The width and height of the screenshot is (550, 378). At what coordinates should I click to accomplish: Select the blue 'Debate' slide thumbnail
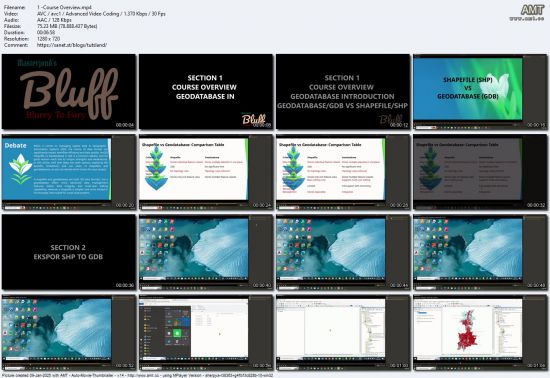(x=69, y=172)
